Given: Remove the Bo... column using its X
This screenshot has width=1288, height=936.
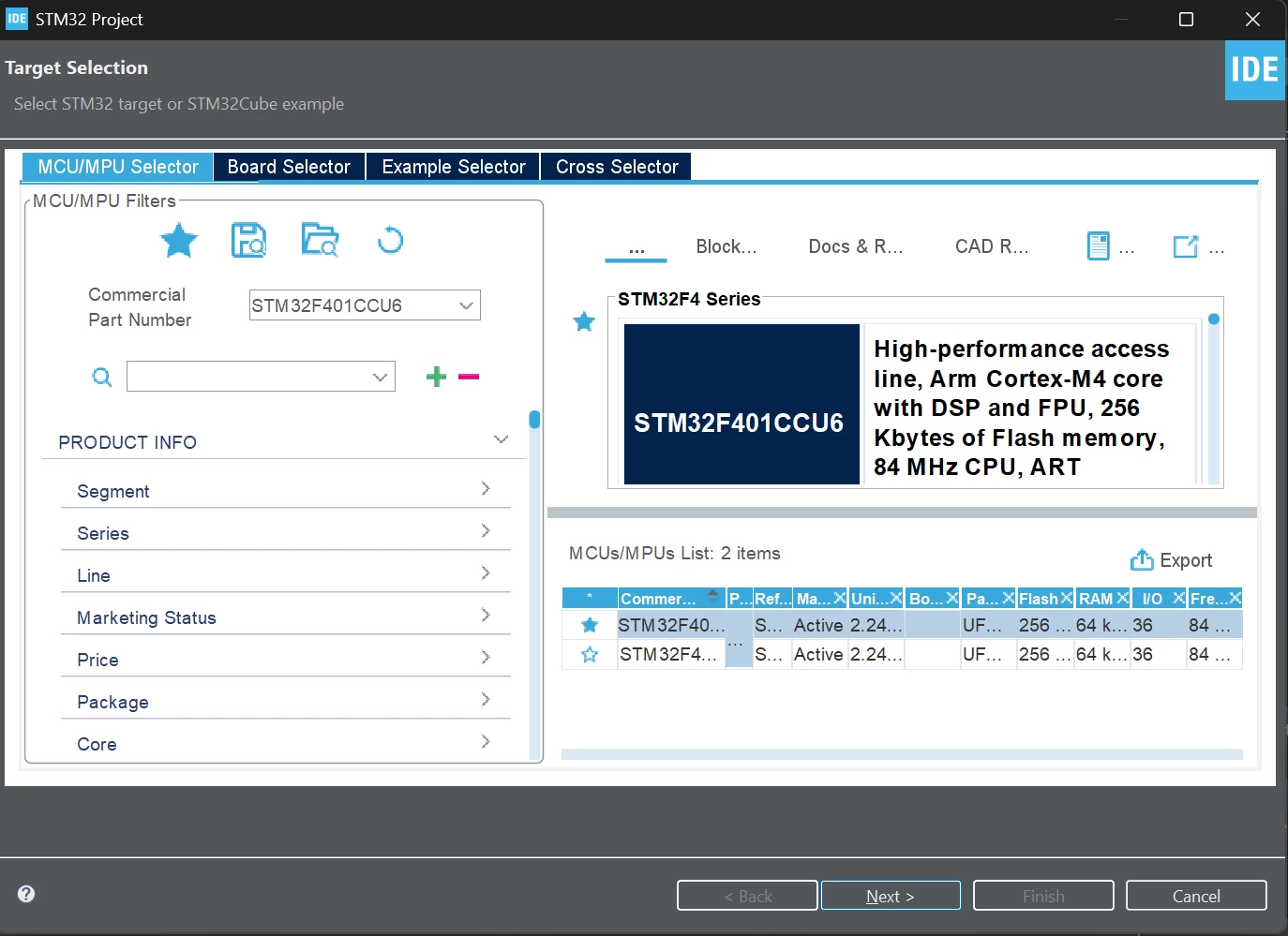Looking at the screenshot, I should [952, 598].
